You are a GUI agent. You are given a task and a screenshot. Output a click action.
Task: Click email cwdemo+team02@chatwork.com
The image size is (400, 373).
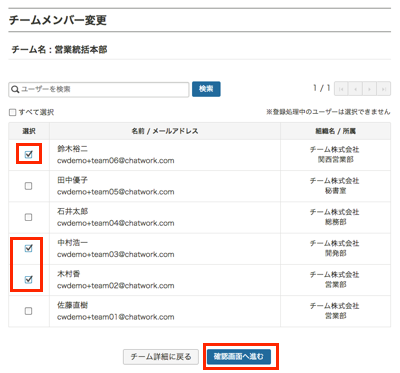116,286
